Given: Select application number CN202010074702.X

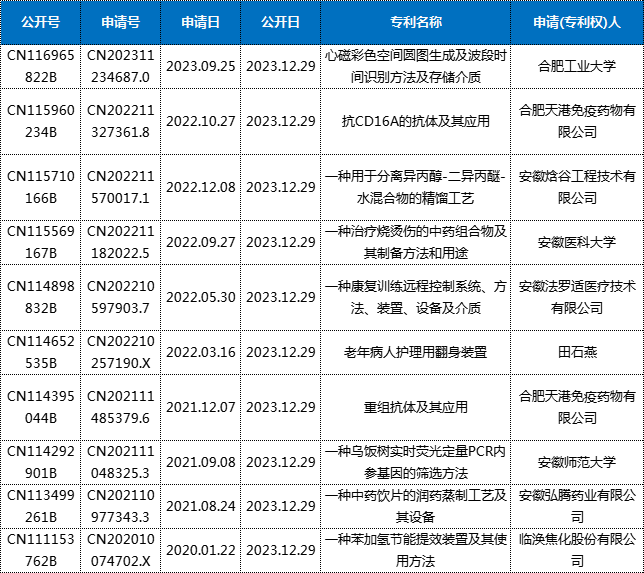Looking at the screenshot, I should pyautogui.click(x=120, y=550).
